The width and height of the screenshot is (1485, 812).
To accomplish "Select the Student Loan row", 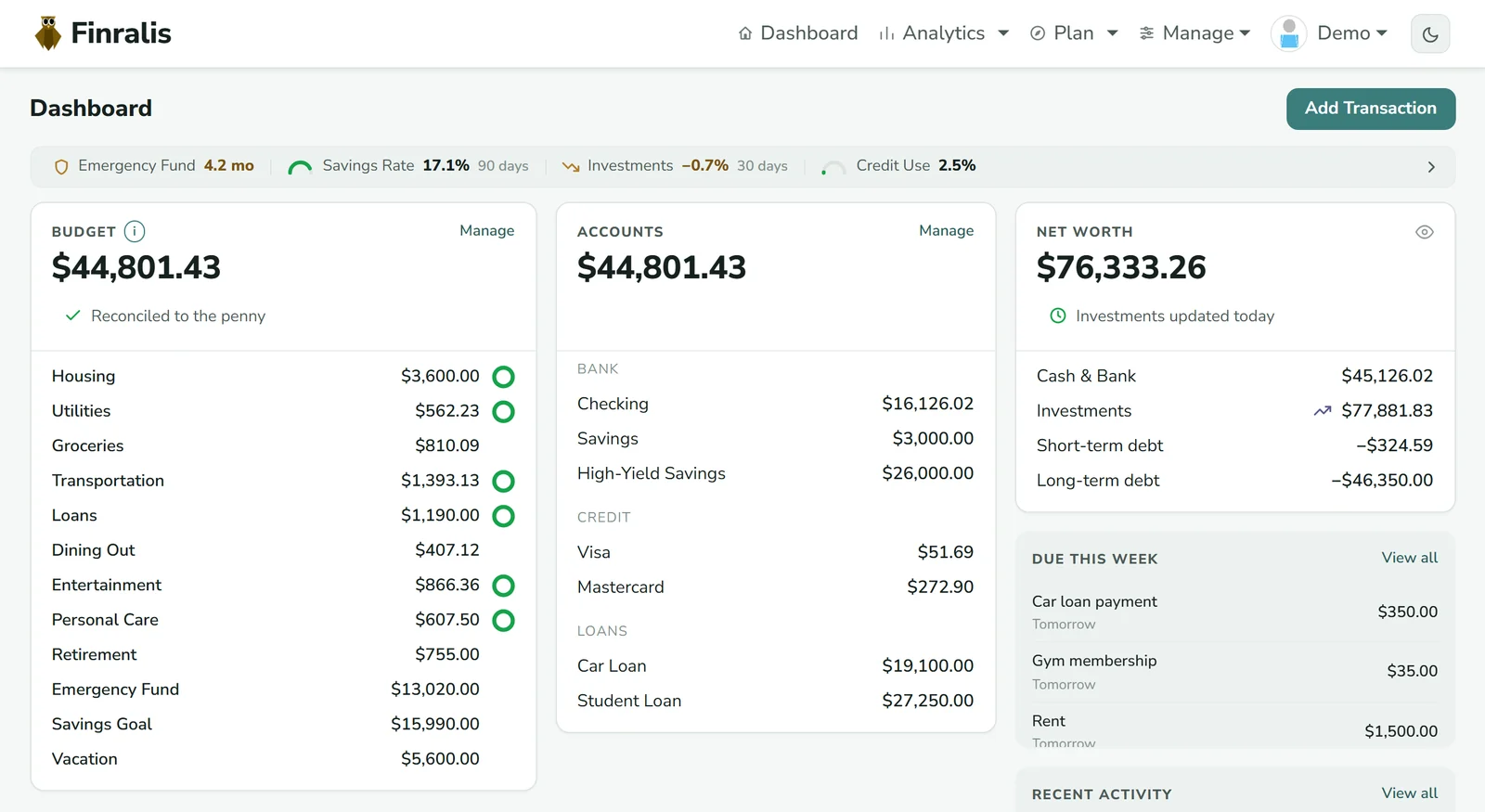I will (776, 701).
